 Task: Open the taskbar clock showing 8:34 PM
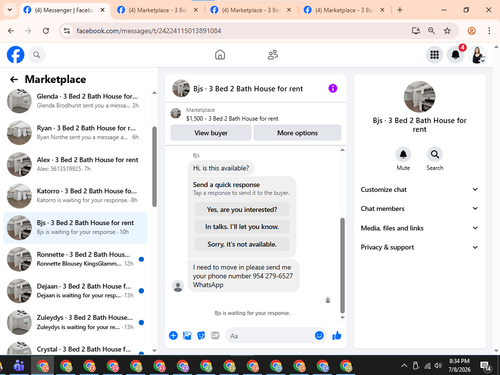459,365
